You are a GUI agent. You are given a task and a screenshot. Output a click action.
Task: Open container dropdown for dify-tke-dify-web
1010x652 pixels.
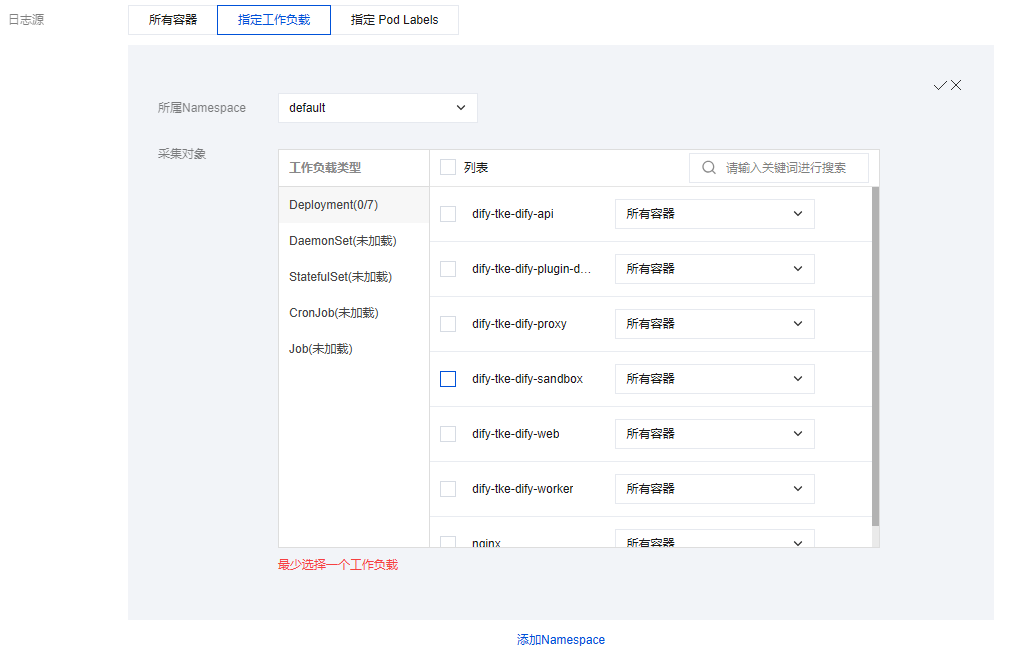coord(714,434)
